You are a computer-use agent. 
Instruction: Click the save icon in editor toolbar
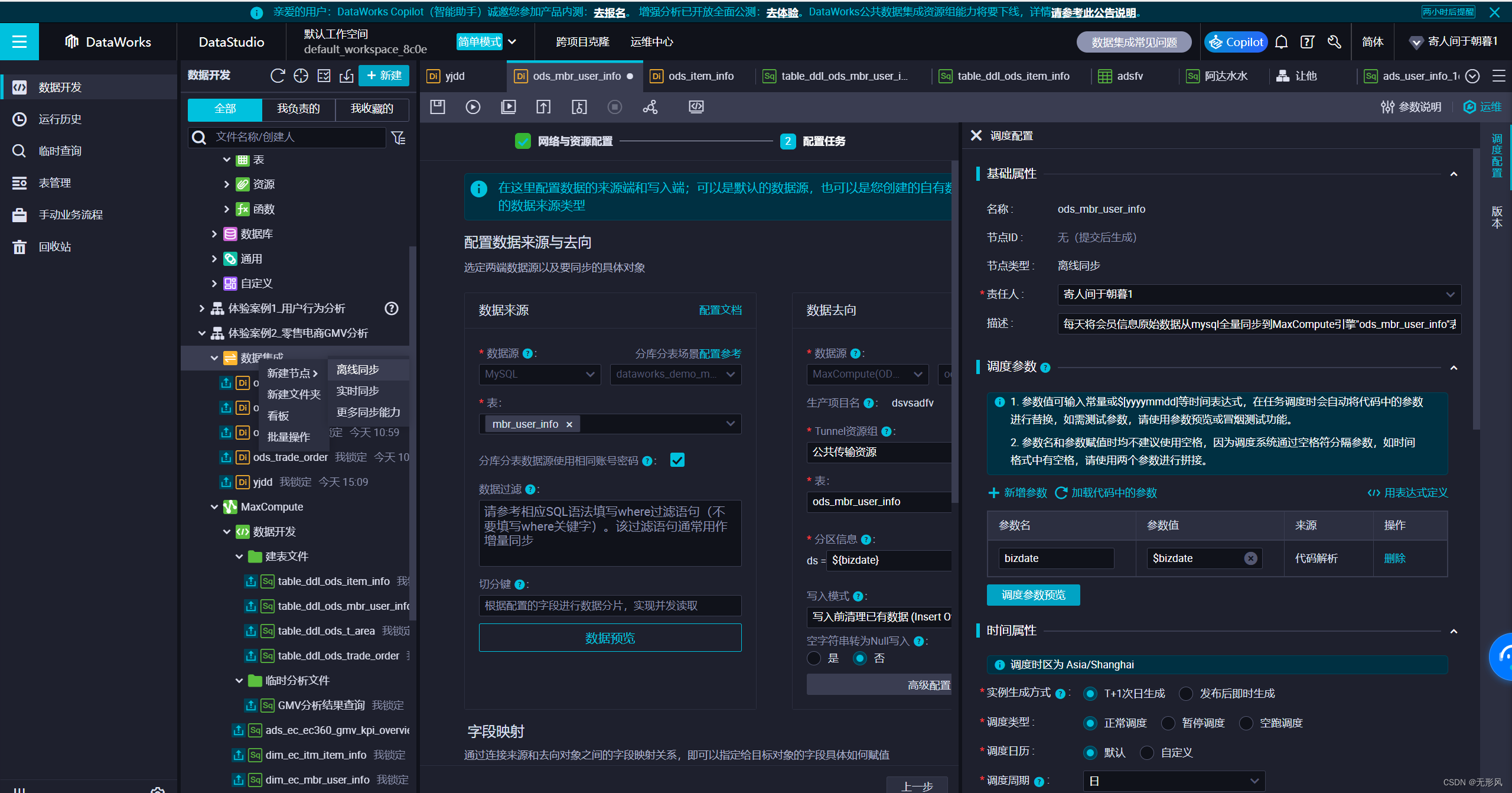(438, 107)
